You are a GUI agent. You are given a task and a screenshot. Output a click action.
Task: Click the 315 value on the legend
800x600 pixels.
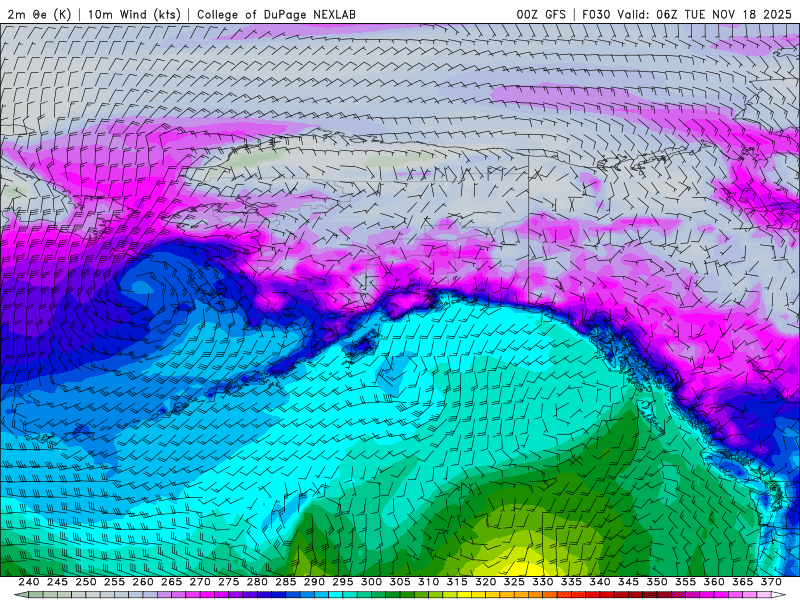tap(457, 582)
